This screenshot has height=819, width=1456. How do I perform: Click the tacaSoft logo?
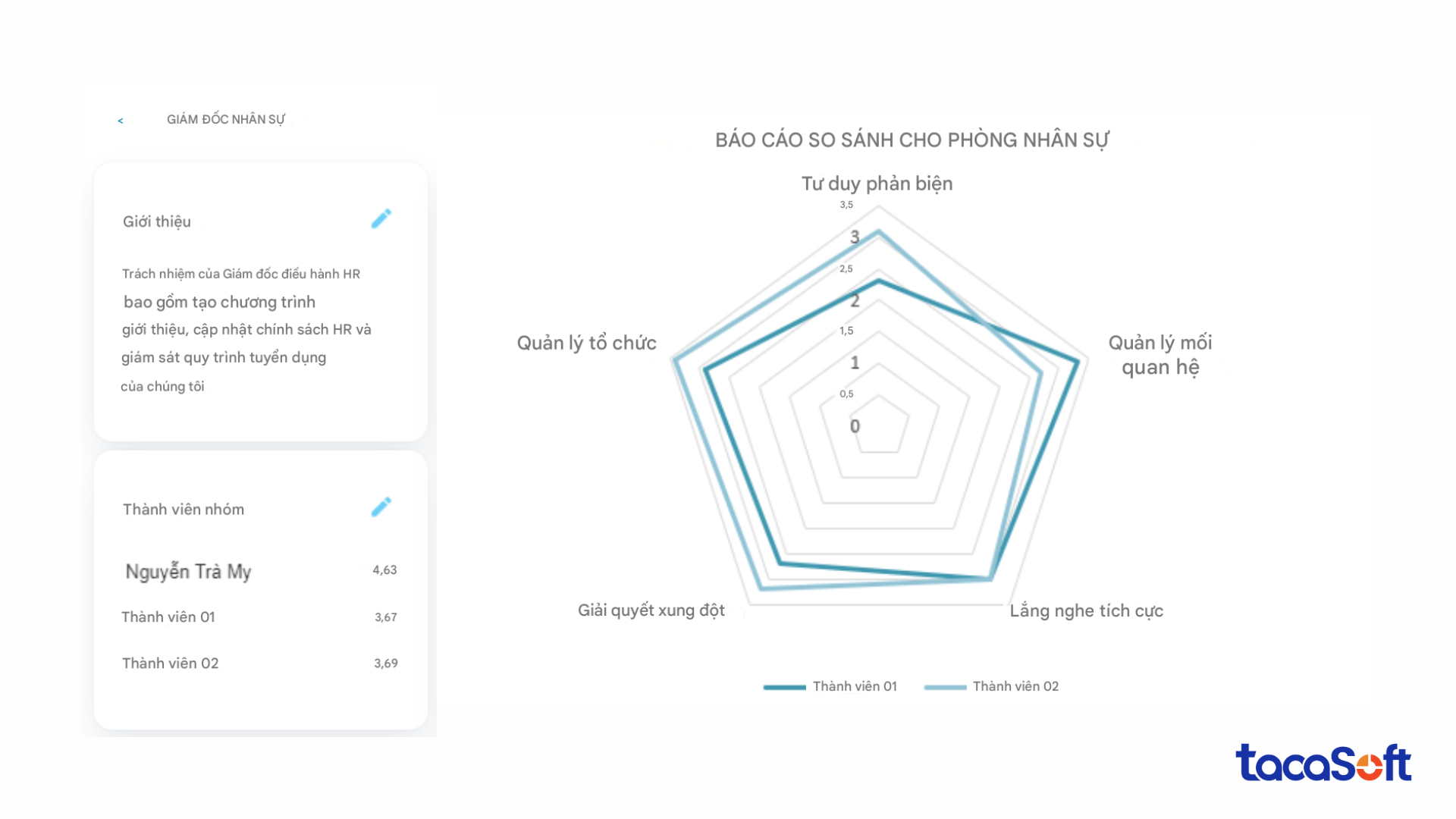point(1323,763)
